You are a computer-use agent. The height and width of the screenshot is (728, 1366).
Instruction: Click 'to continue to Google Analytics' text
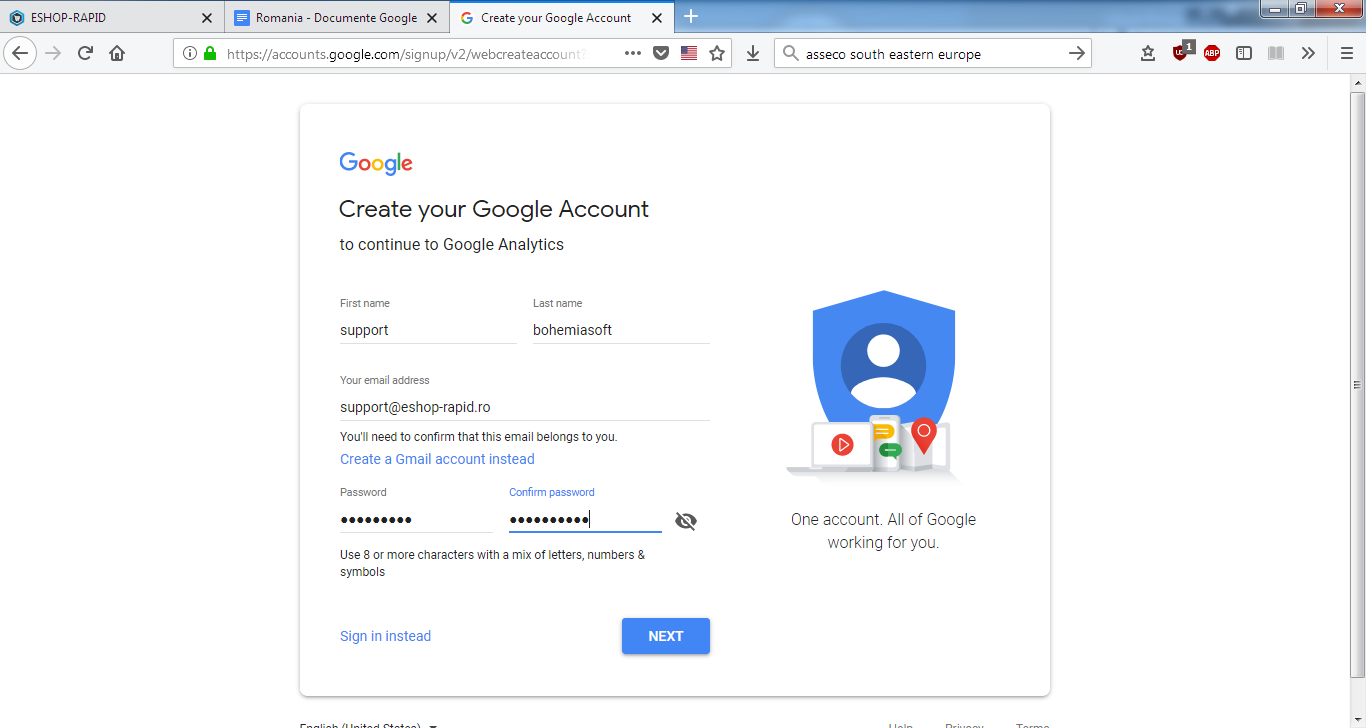coord(452,244)
